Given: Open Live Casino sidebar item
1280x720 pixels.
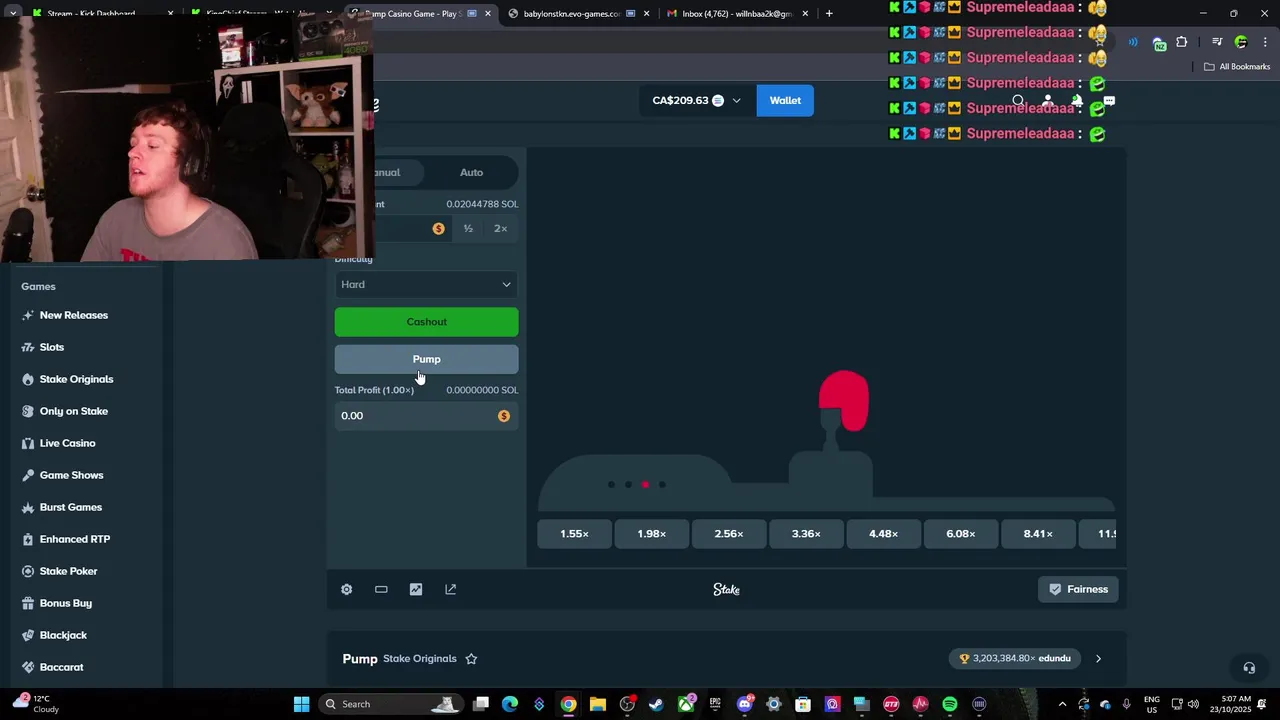Looking at the screenshot, I should click(67, 444).
